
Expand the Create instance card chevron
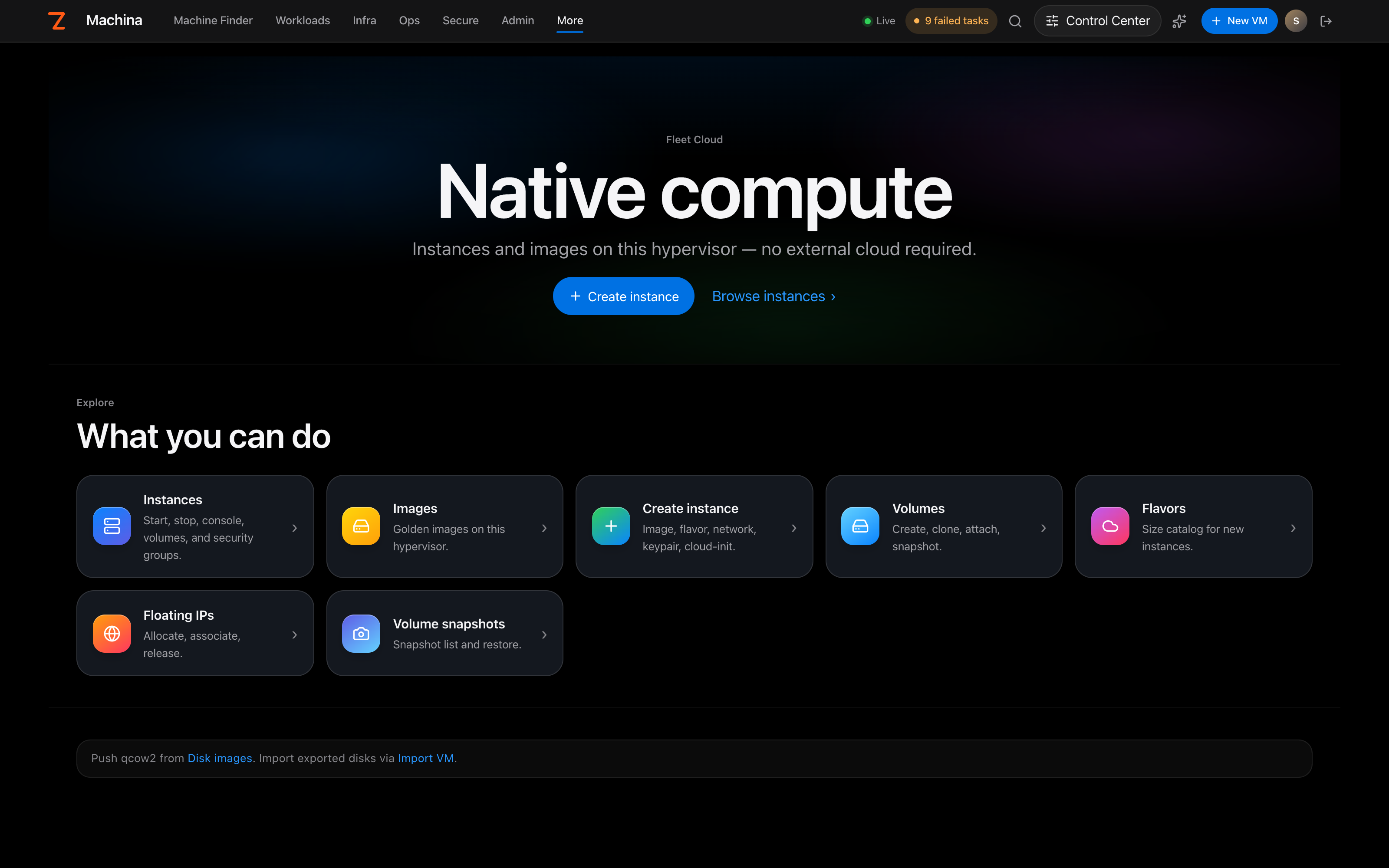pyautogui.click(x=794, y=528)
